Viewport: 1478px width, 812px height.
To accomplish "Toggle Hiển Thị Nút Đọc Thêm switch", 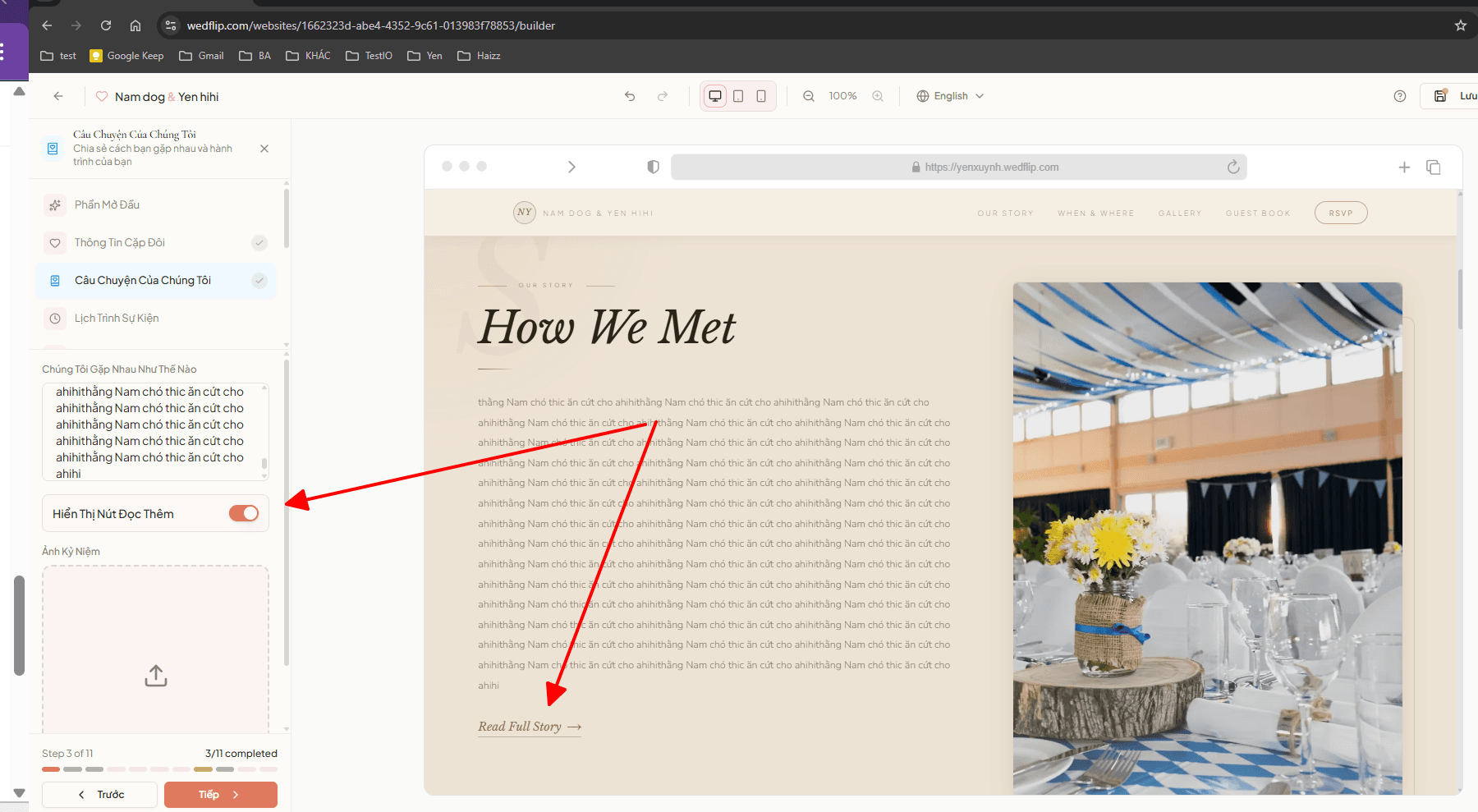I will [244, 513].
